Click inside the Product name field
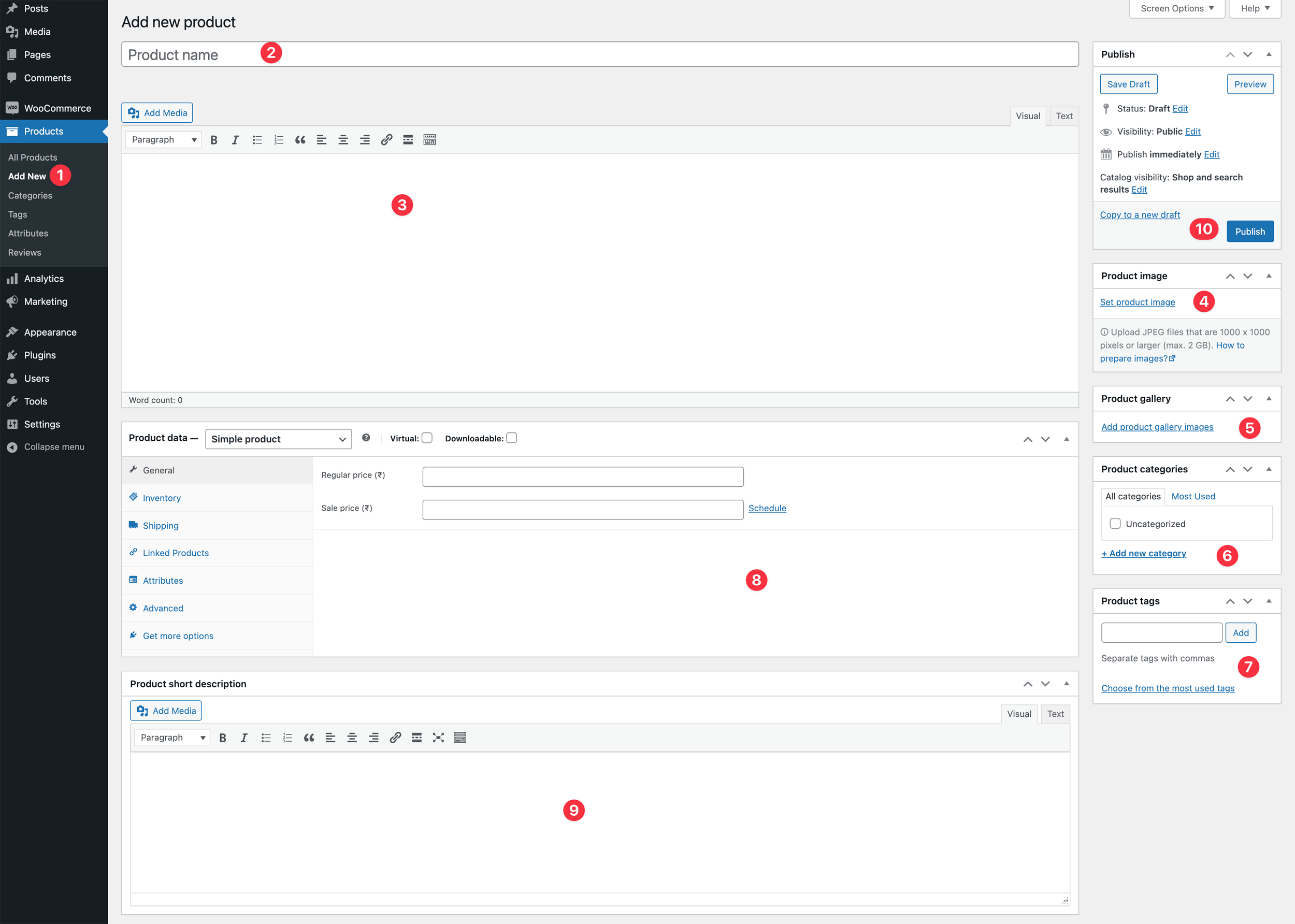This screenshot has width=1295, height=924. (398, 54)
